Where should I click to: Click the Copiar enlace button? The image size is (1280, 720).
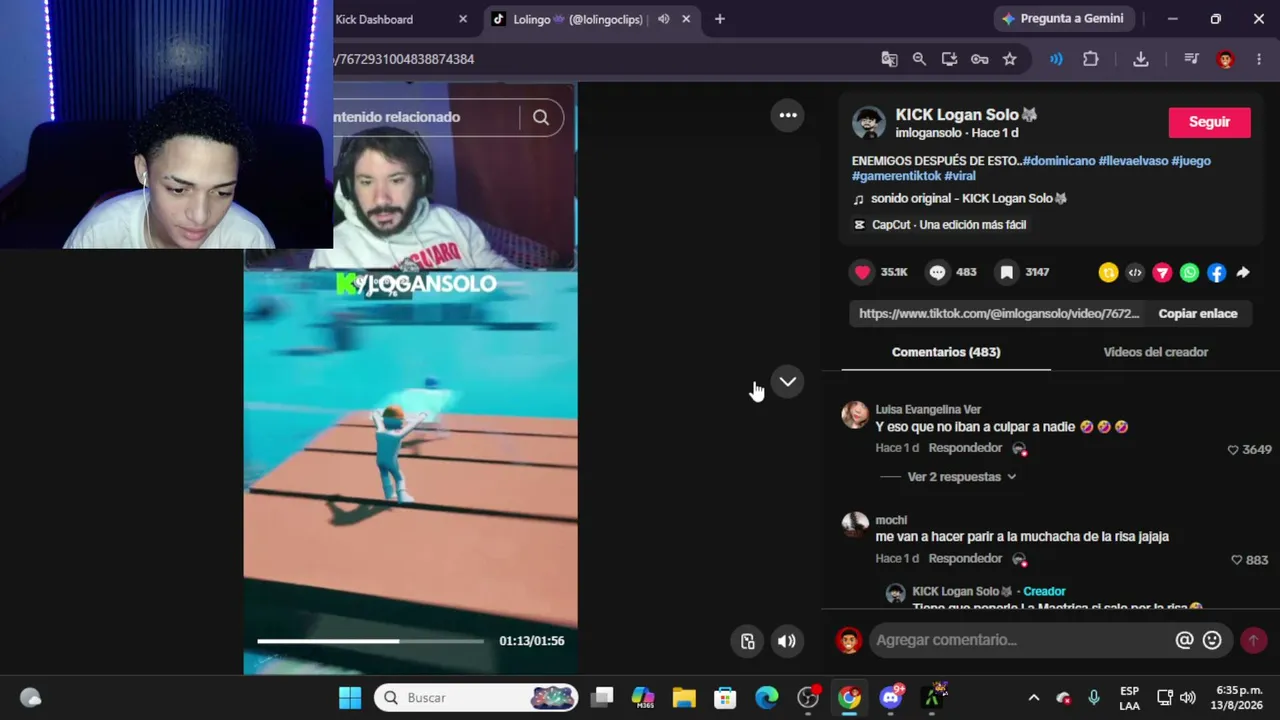click(x=1198, y=314)
